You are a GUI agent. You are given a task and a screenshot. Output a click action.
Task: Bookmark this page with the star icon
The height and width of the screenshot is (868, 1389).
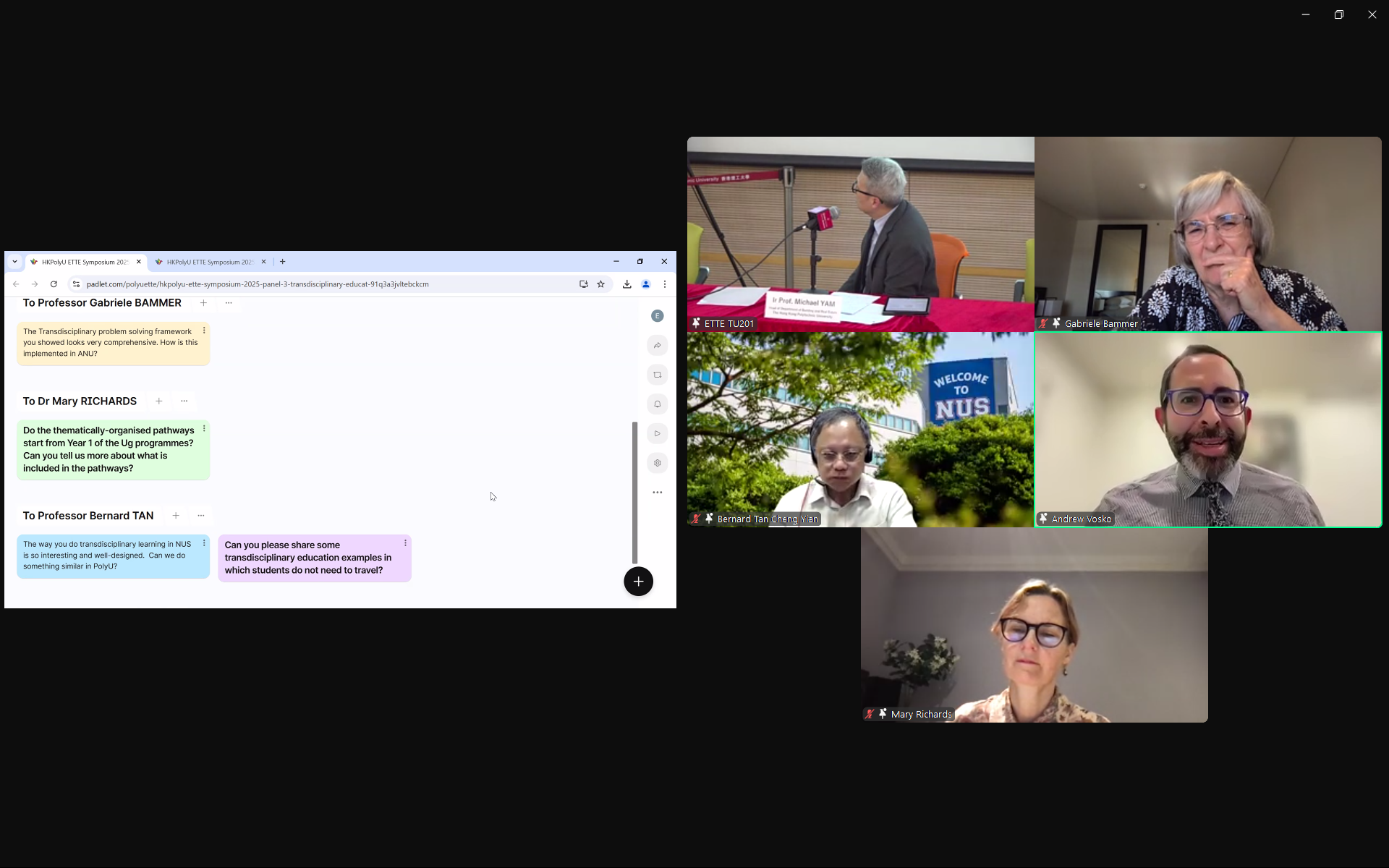[x=600, y=284]
